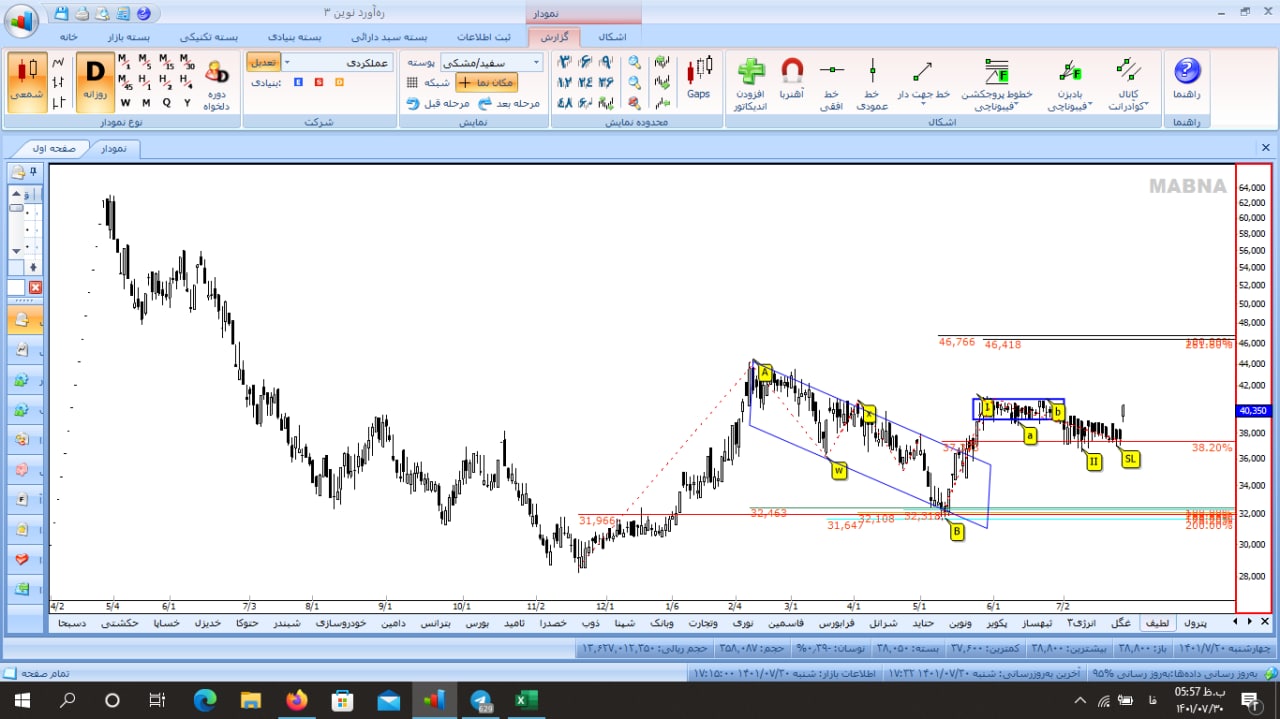Open the بسته بنیادی ribbon tab
Viewport: 1280px width, 719px height.
tap(294, 36)
